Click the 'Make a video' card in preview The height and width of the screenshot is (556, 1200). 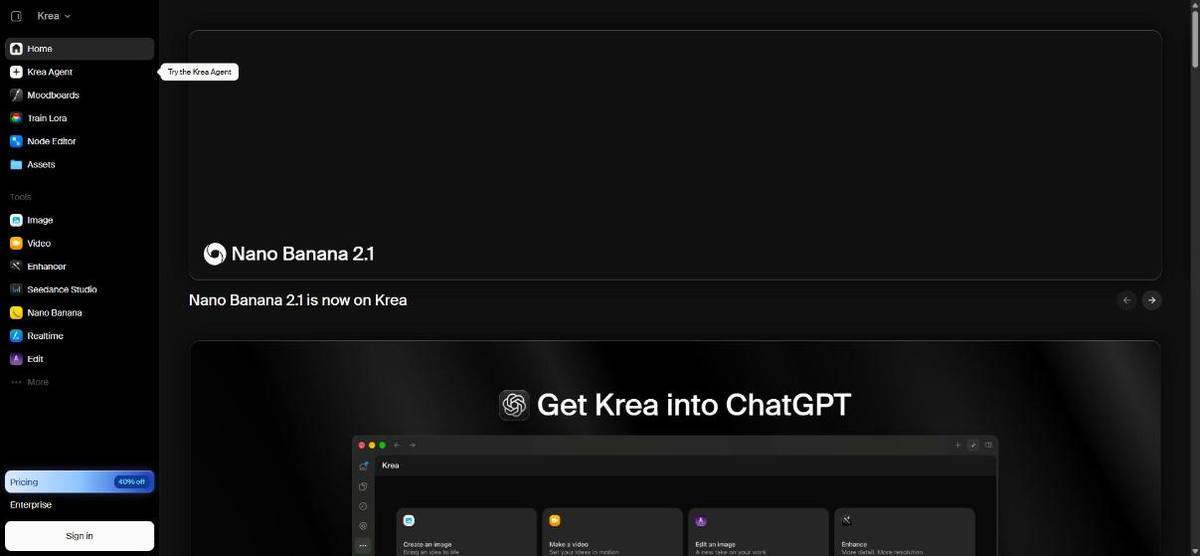point(612,532)
